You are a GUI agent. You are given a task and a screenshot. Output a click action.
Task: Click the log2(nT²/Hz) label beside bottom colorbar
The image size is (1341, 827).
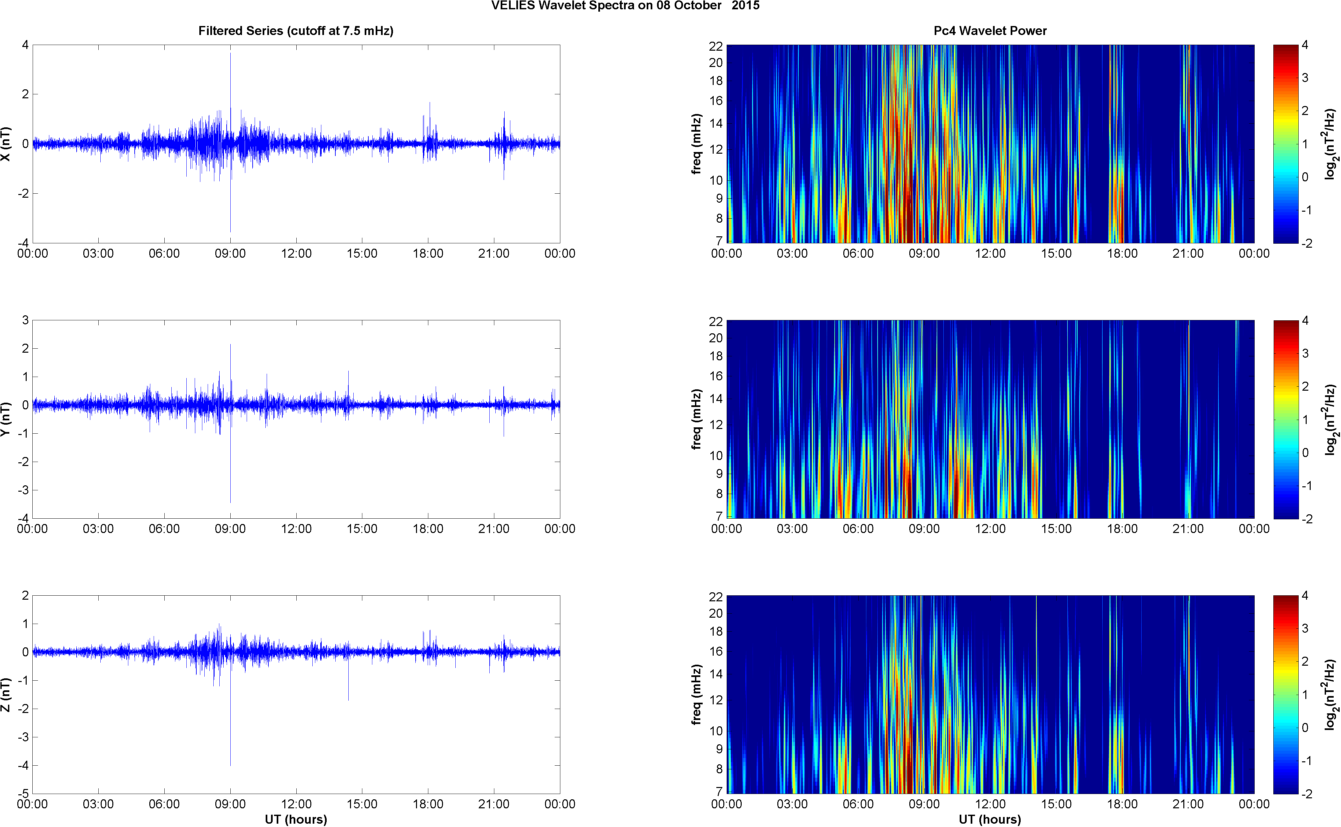click(1329, 693)
